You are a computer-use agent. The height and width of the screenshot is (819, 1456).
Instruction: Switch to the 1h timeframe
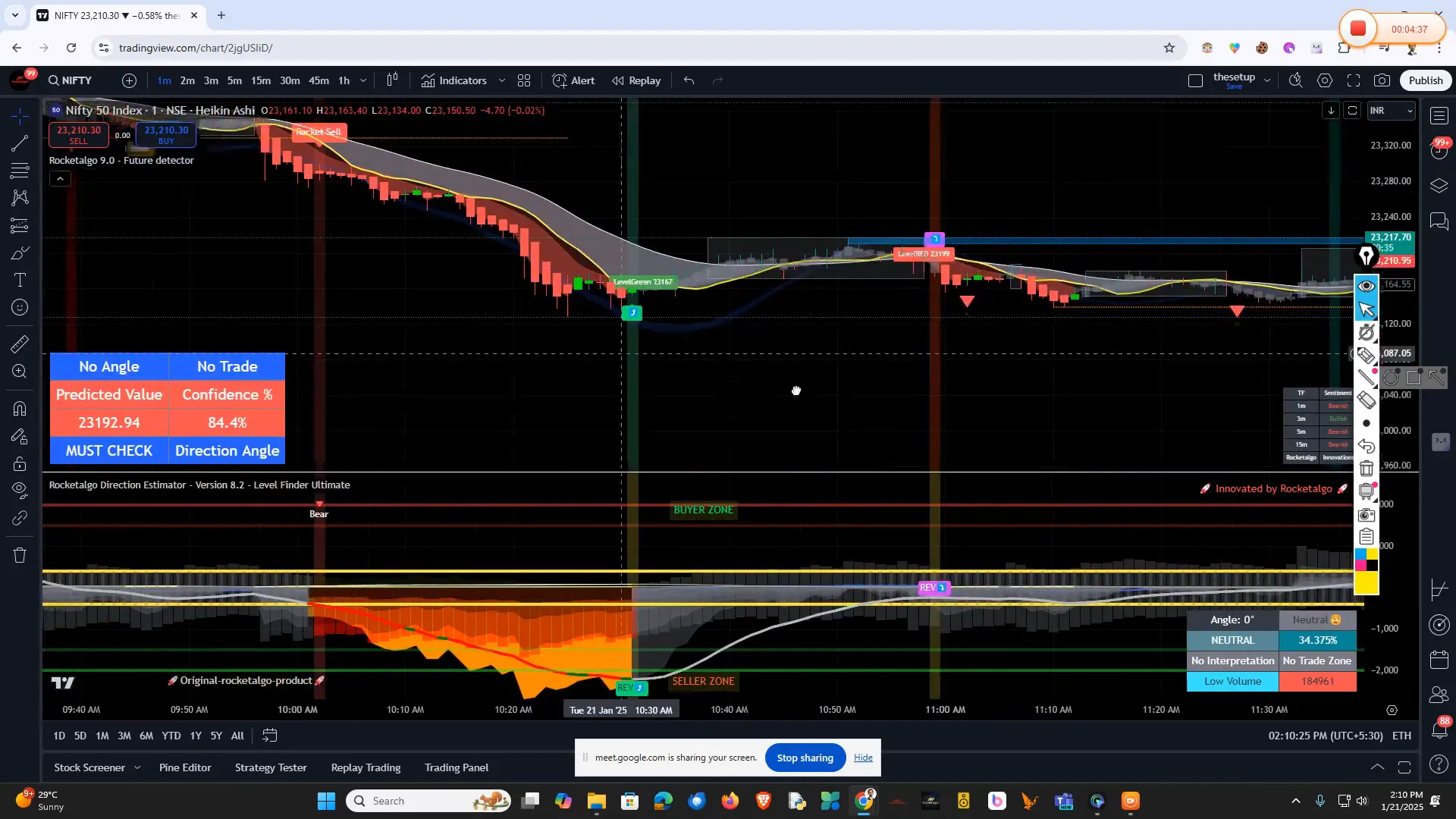tap(344, 80)
